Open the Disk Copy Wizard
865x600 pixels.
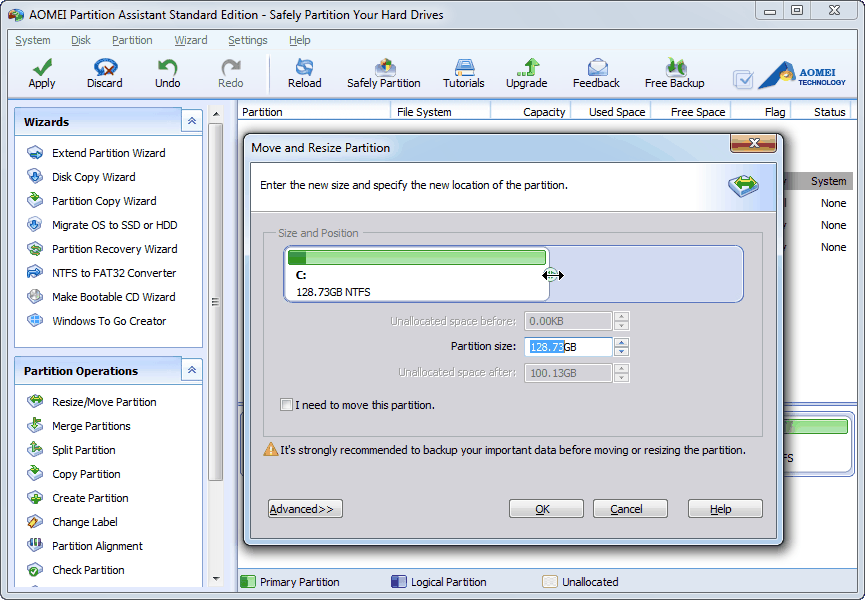click(94, 177)
